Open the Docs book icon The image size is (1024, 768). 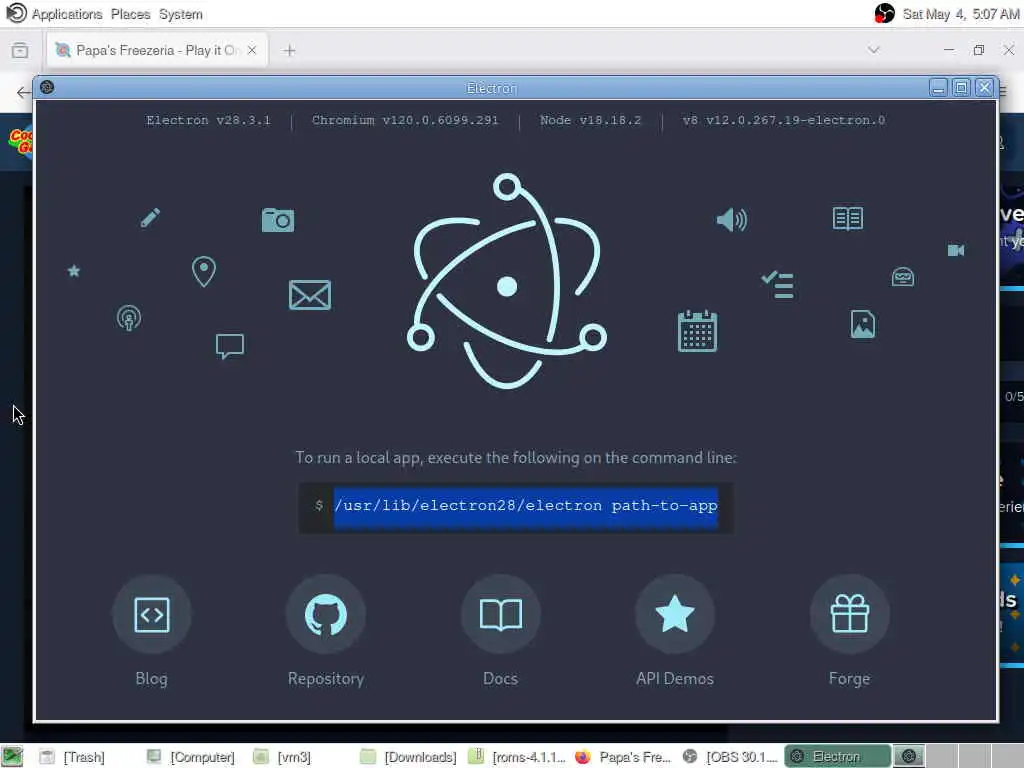pos(500,614)
